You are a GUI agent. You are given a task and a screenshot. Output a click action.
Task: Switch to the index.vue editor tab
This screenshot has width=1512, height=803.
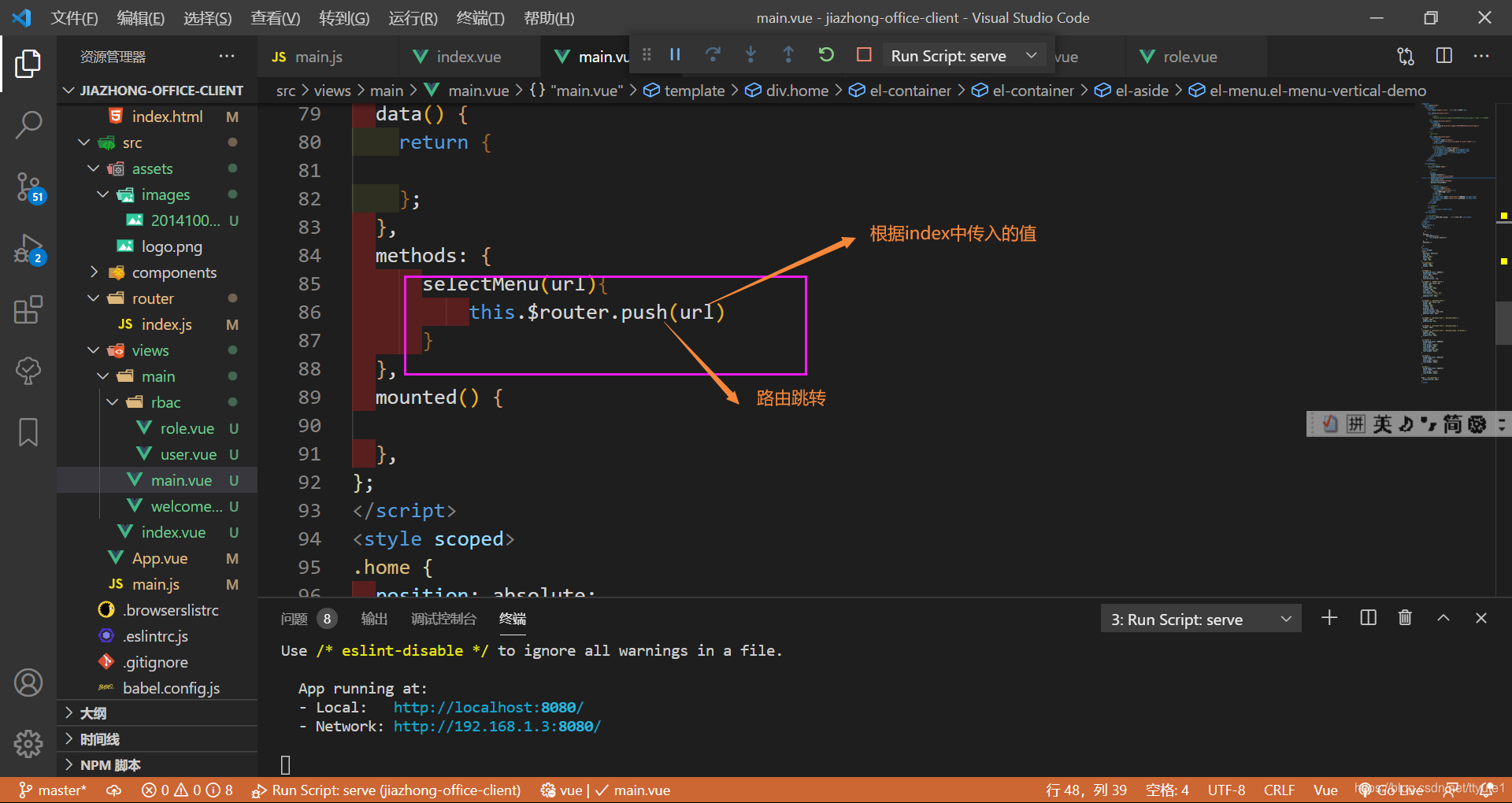469,57
